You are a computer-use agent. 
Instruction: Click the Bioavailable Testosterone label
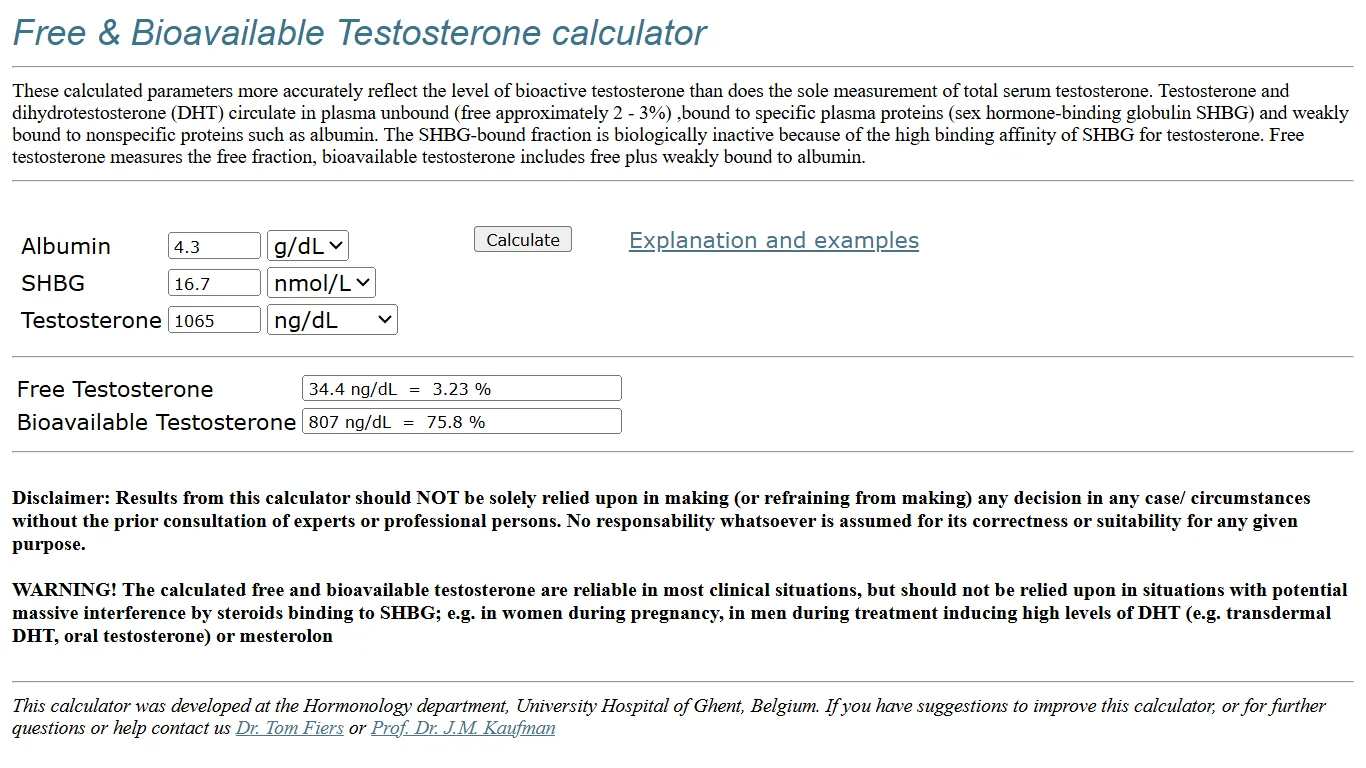point(156,423)
